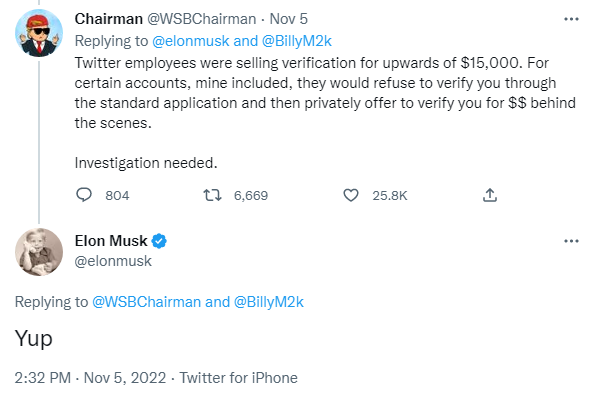Click the 6,669 retweet count

coord(251,196)
